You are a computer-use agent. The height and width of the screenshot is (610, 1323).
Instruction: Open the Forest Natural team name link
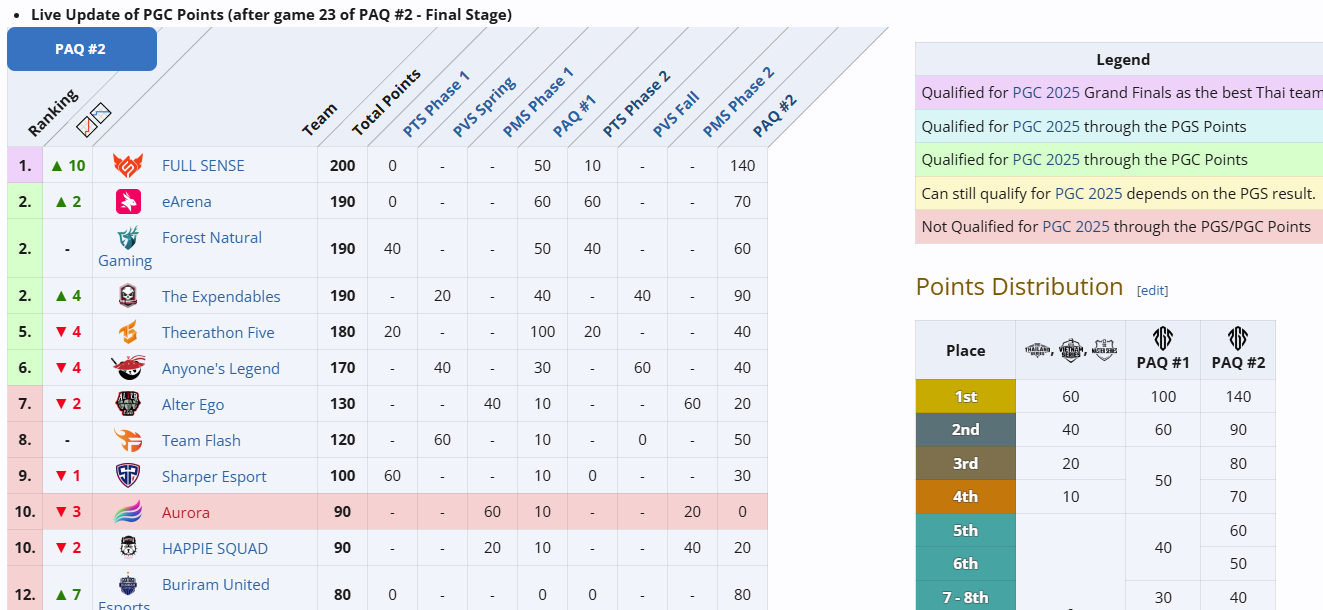click(212, 238)
